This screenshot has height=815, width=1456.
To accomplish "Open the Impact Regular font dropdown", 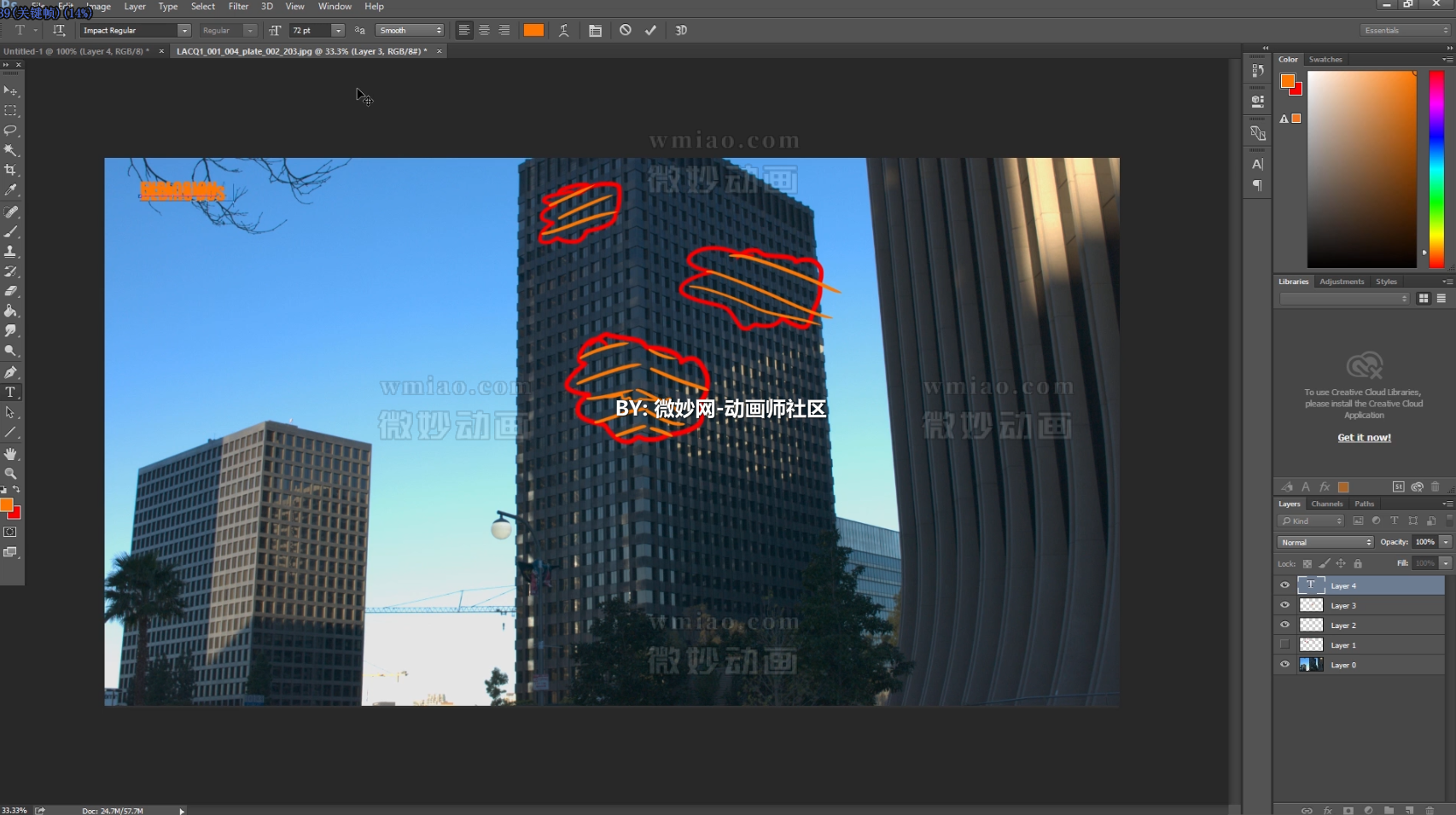I will tap(183, 30).
